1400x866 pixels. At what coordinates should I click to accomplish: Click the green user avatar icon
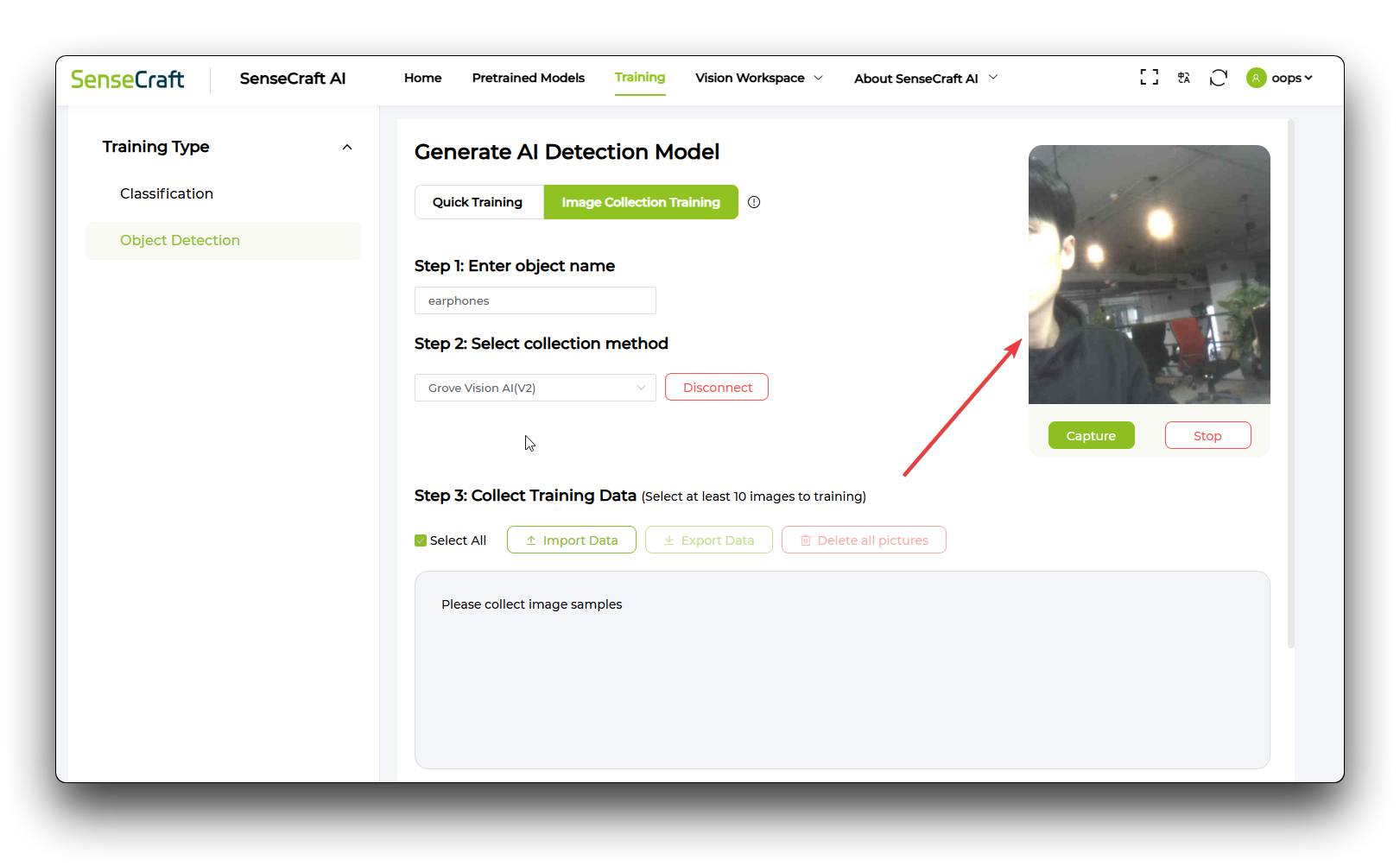(x=1255, y=78)
